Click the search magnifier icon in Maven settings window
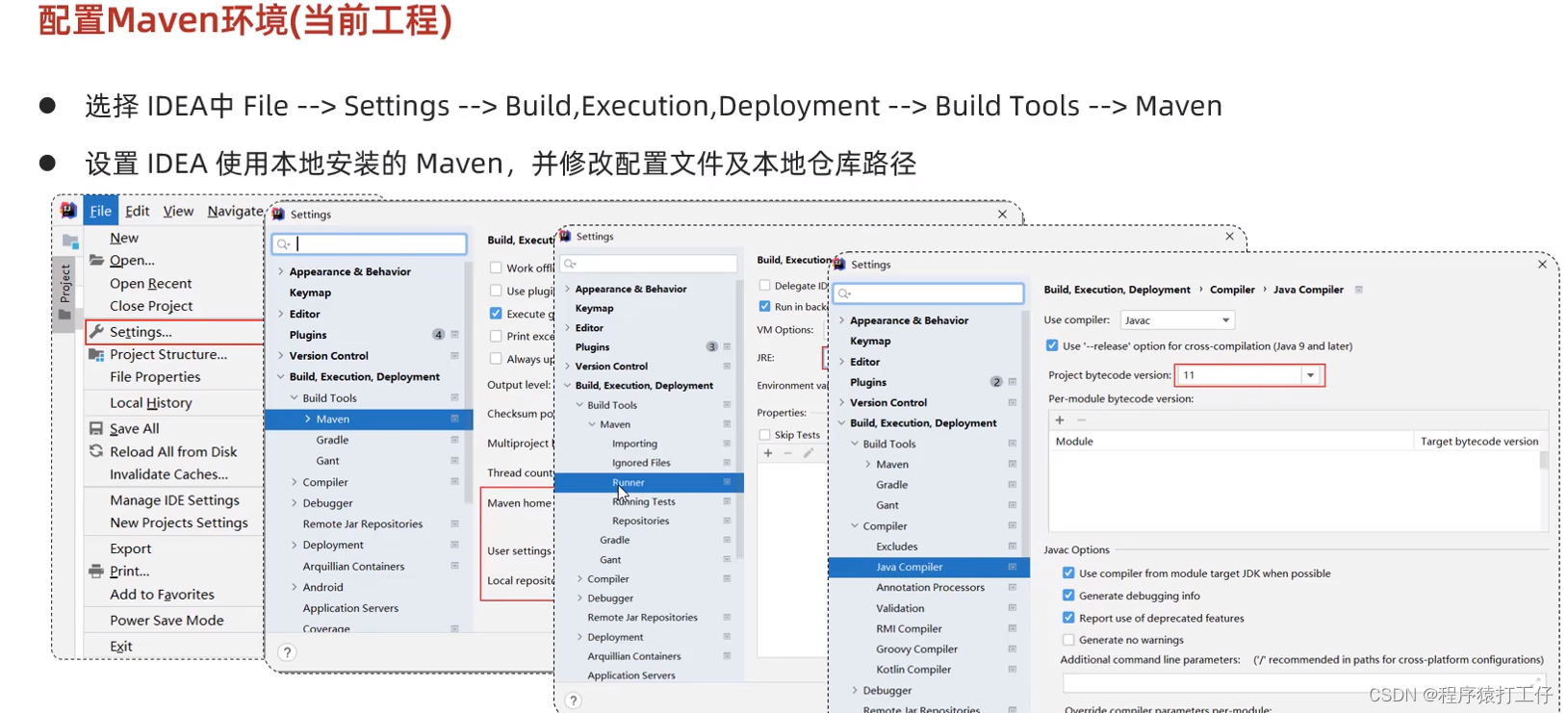Screen dimensions: 1568x713 pyautogui.click(x=283, y=244)
